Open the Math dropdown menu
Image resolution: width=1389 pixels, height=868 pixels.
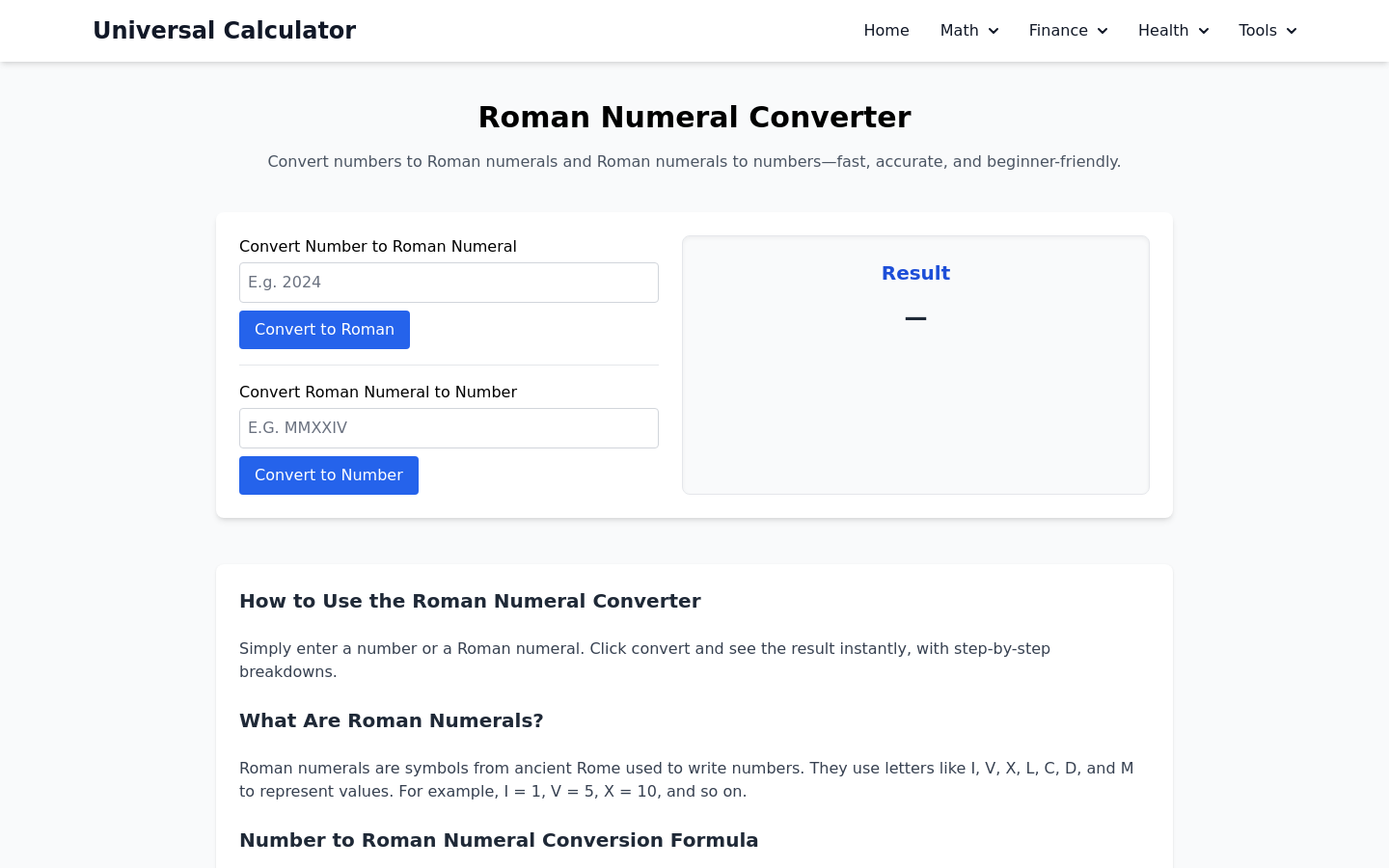[x=968, y=31]
